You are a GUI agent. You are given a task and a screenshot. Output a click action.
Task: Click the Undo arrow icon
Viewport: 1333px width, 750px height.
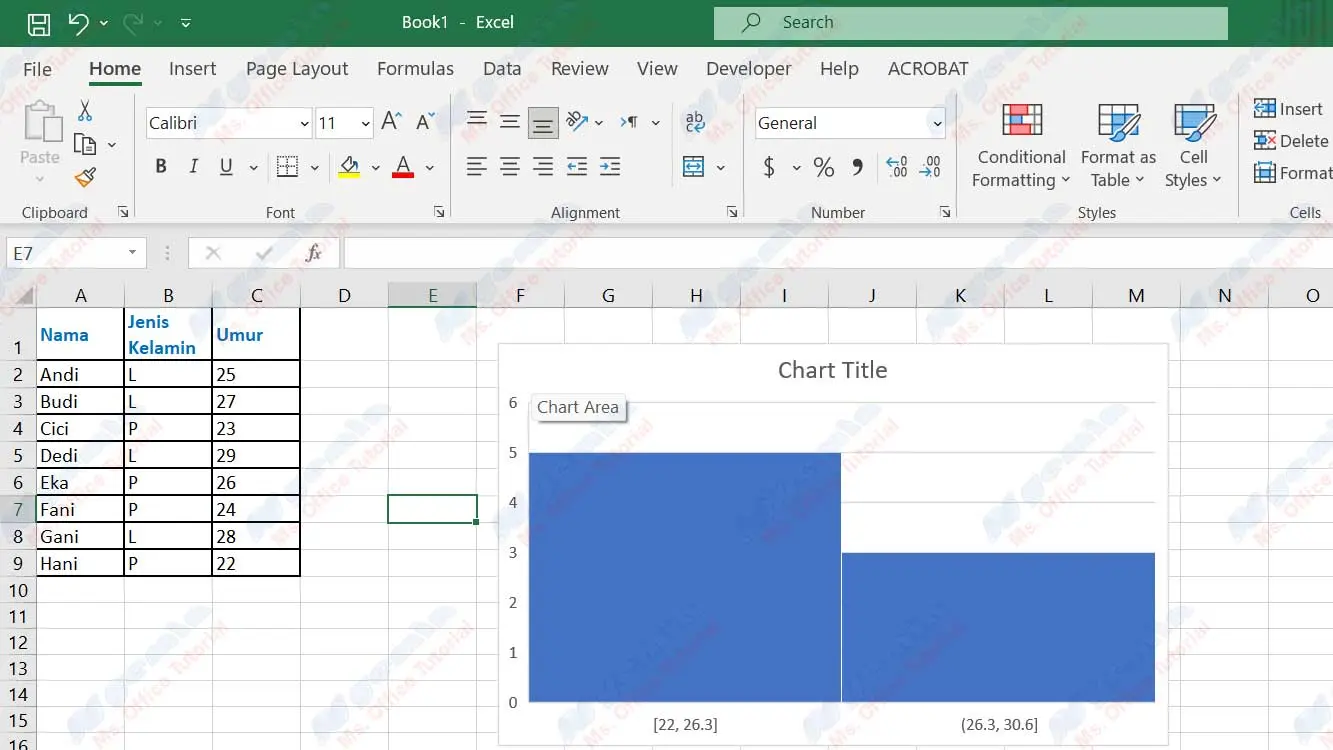(79, 23)
